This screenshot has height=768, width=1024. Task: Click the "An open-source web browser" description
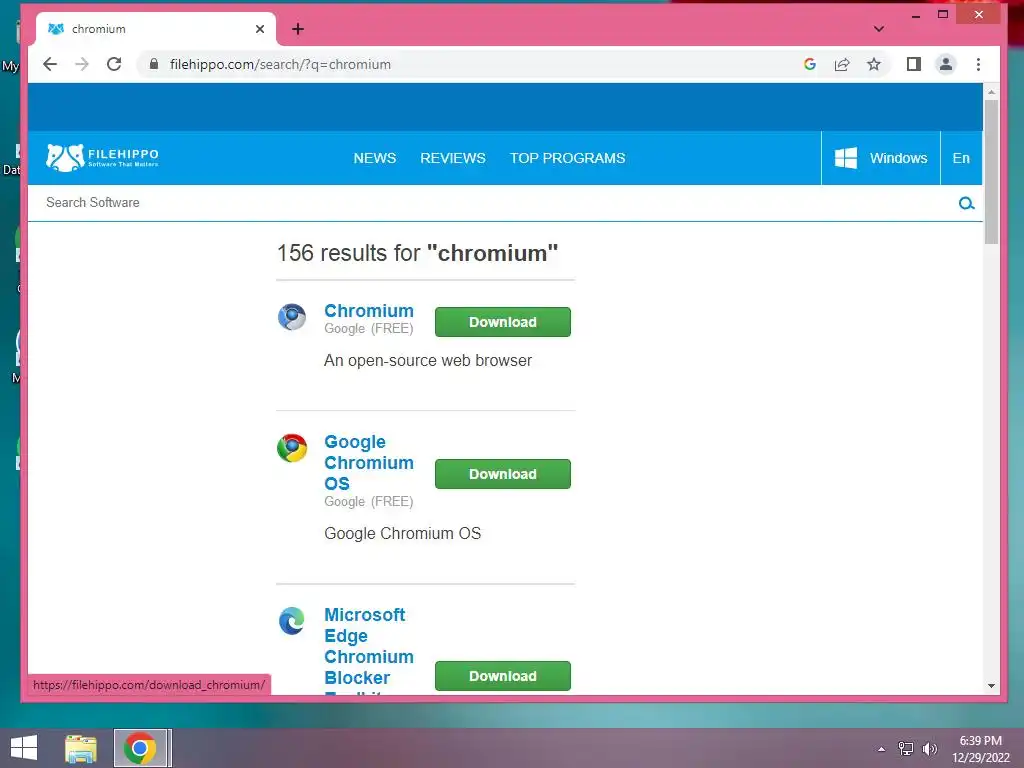click(428, 360)
